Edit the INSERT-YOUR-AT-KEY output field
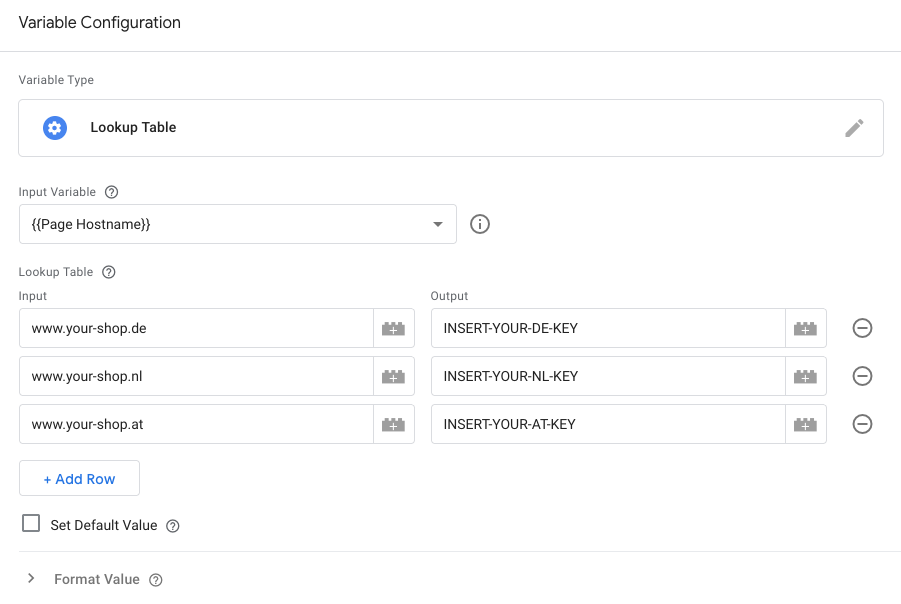 tap(609, 424)
